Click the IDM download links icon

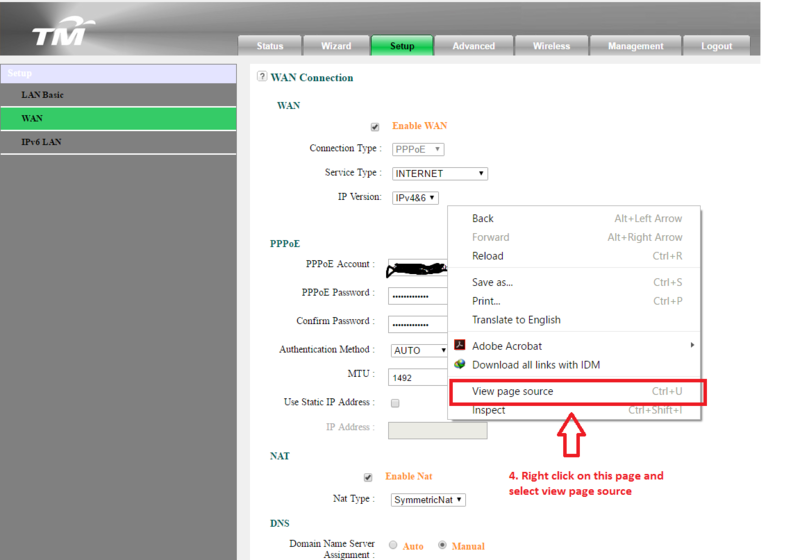pyautogui.click(x=460, y=365)
